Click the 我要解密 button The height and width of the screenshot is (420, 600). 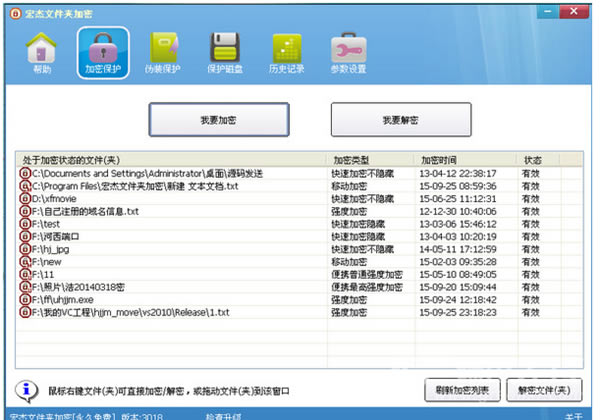coord(401,120)
